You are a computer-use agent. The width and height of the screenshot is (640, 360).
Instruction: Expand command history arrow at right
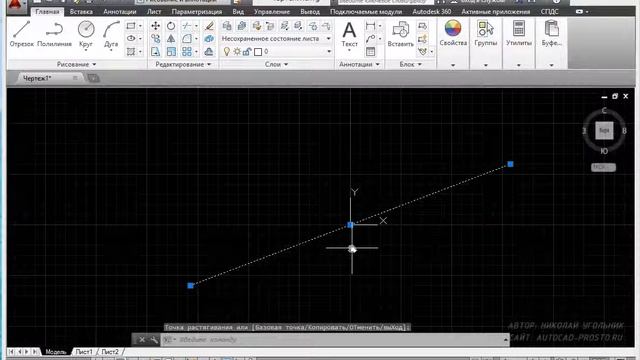[x=506, y=340]
